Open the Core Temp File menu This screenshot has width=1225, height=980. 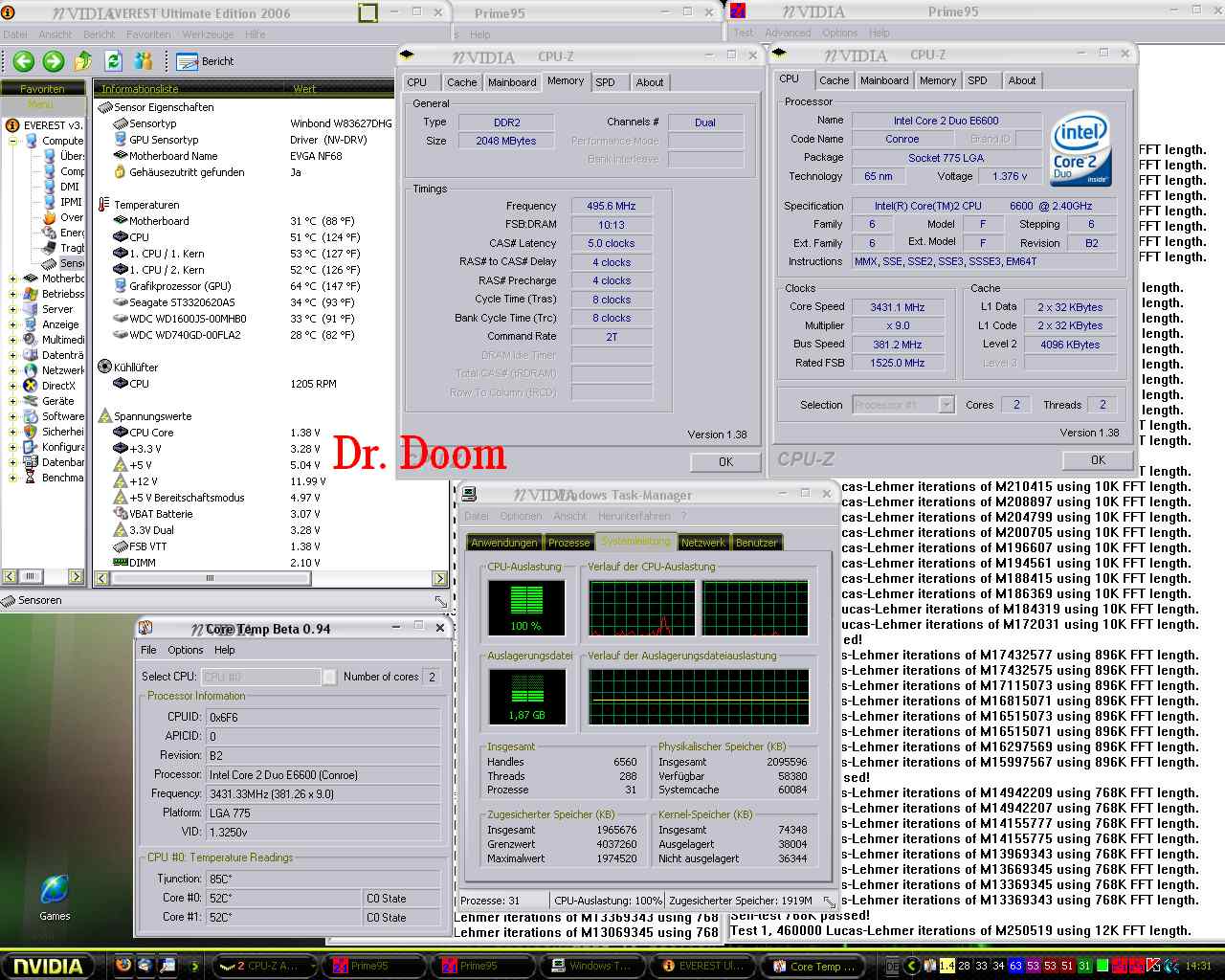tap(148, 650)
